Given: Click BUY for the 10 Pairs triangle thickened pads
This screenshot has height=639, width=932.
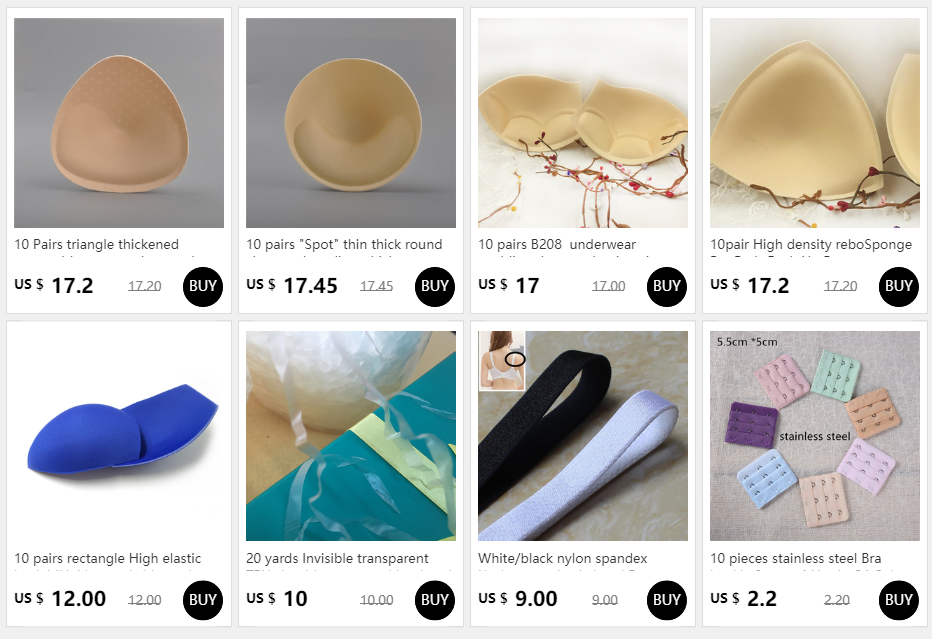Looking at the screenshot, I should coord(203,287).
